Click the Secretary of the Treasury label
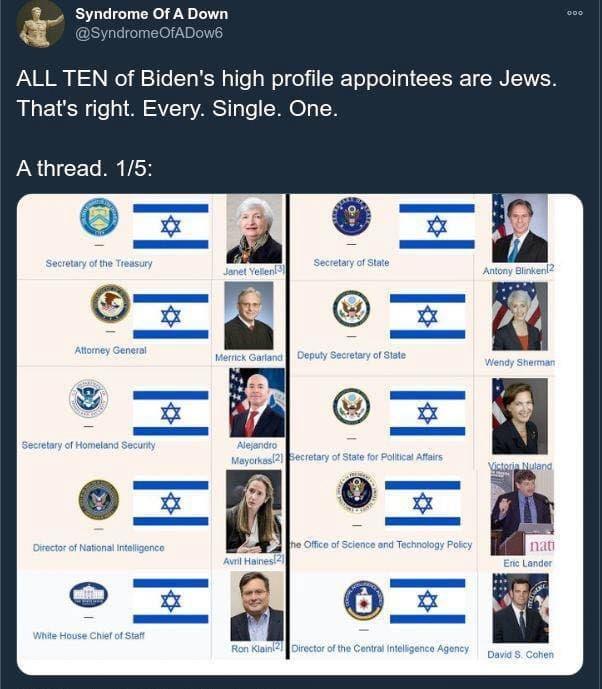The width and height of the screenshot is (602, 689). (99, 264)
